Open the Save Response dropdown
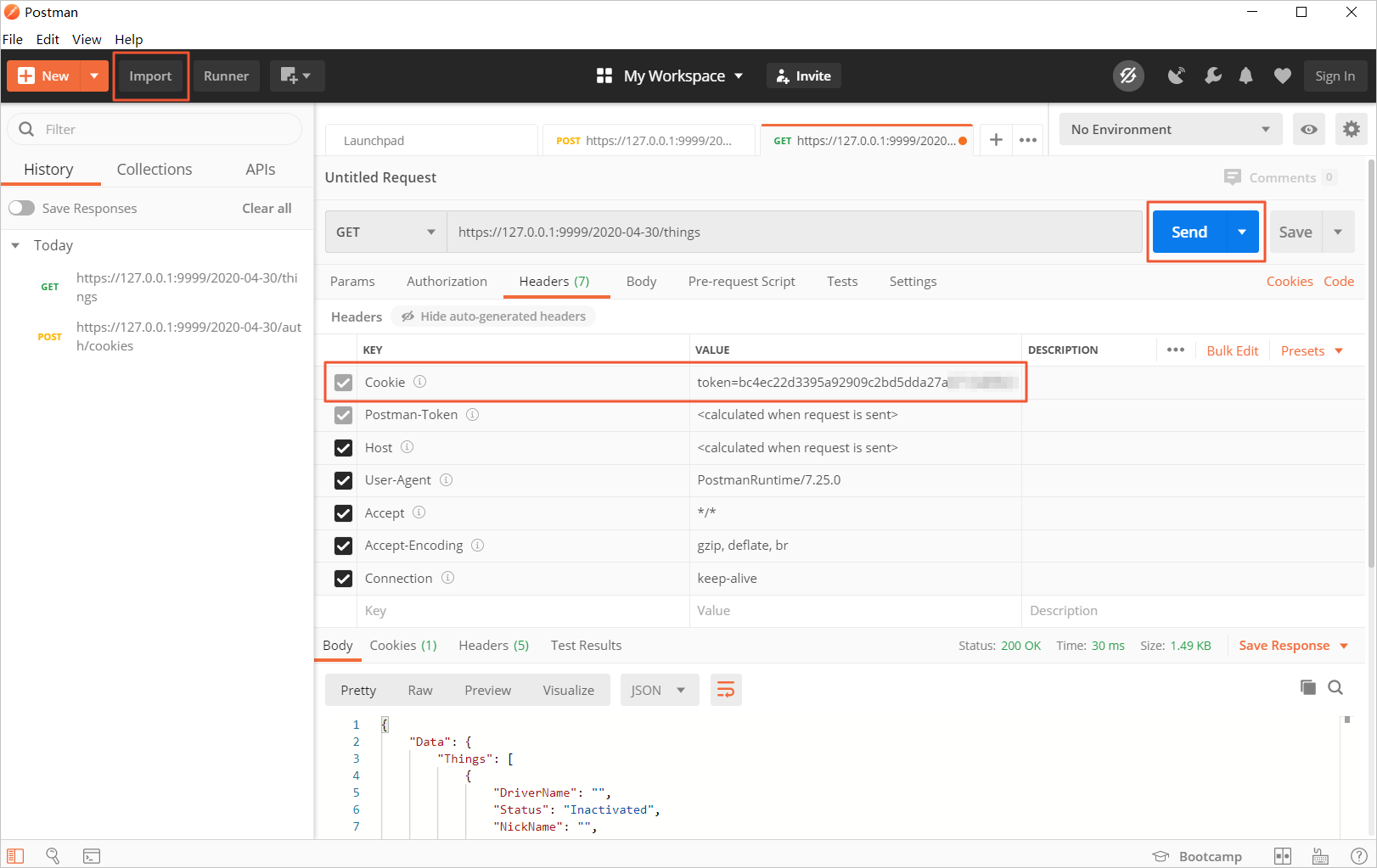This screenshot has height=868, width=1377. (x=1293, y=646)
